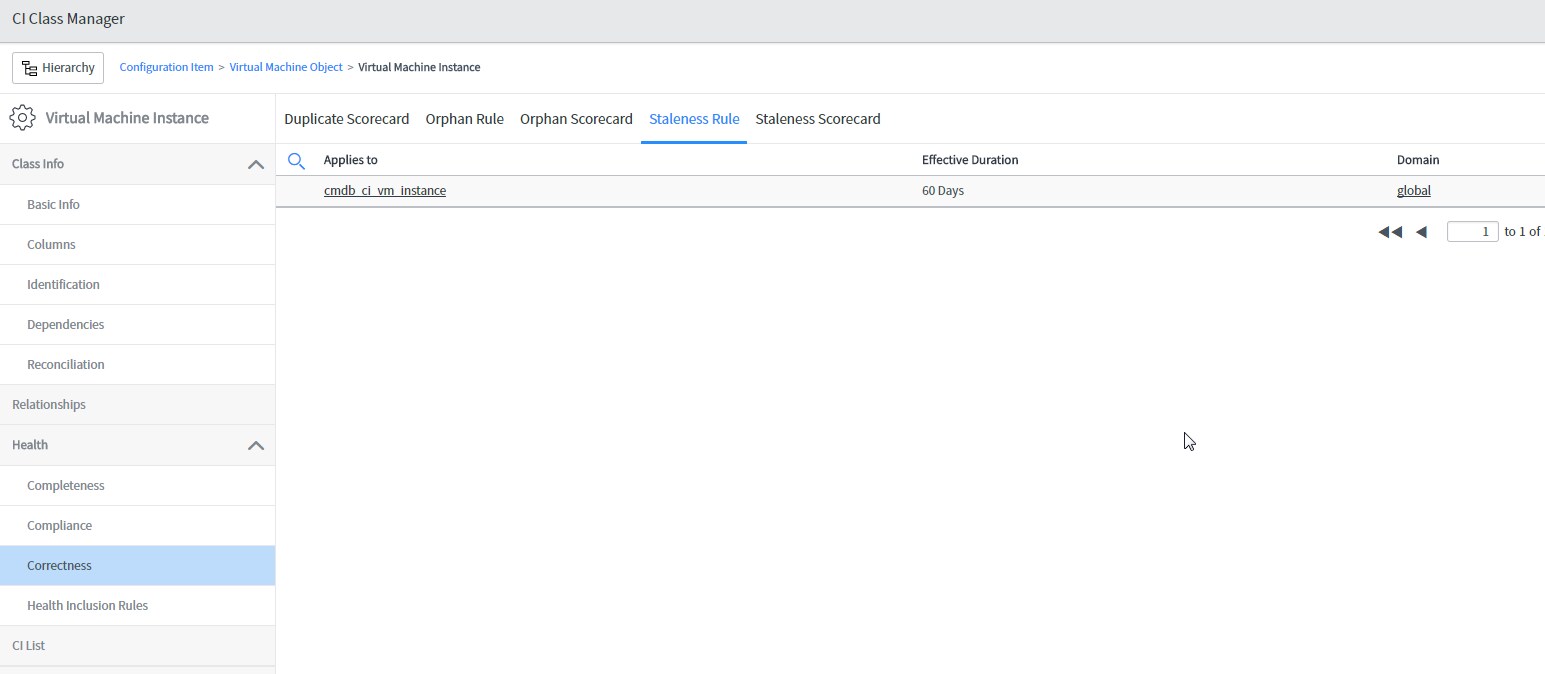This screenshot has width=1545, height=674.
Task: Sort by Effective Duration column header
Action: coord(969,160)
